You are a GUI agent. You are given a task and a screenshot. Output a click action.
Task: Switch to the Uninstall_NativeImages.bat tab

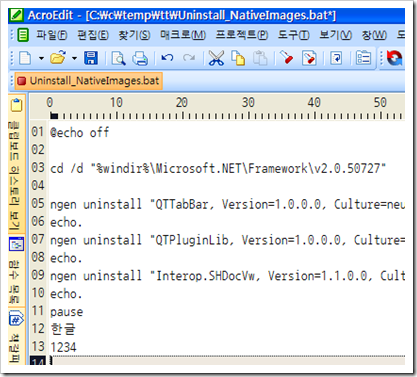tap(89, 81)
